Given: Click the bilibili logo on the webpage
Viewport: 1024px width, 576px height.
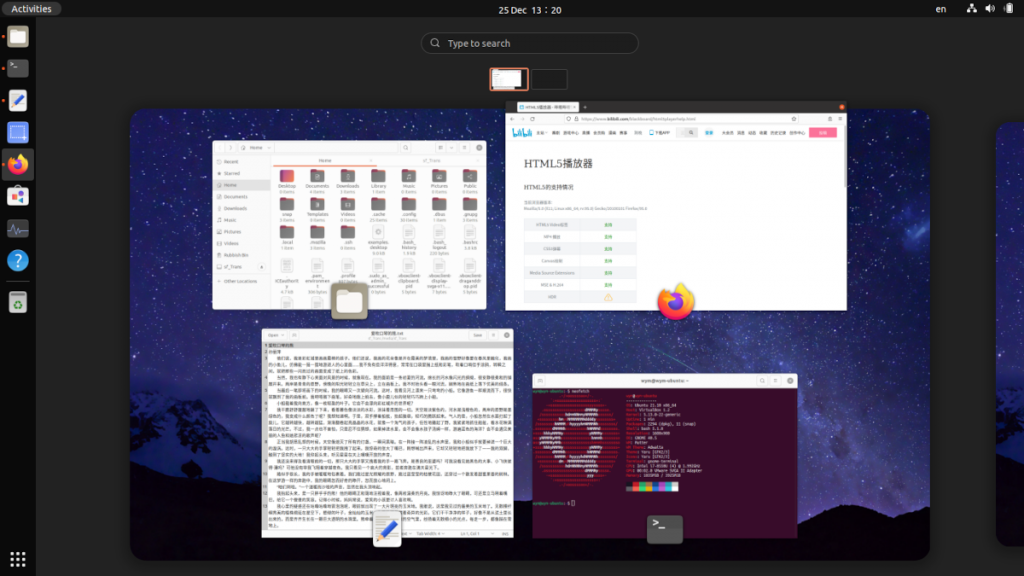Looking at the screenshot, I should tap(522, 133).
